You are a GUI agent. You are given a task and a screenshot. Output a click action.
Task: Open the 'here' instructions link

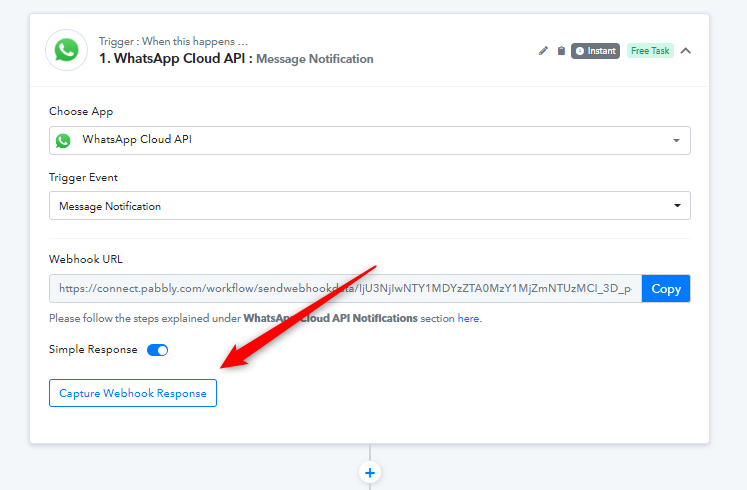[x=468, y=319]
